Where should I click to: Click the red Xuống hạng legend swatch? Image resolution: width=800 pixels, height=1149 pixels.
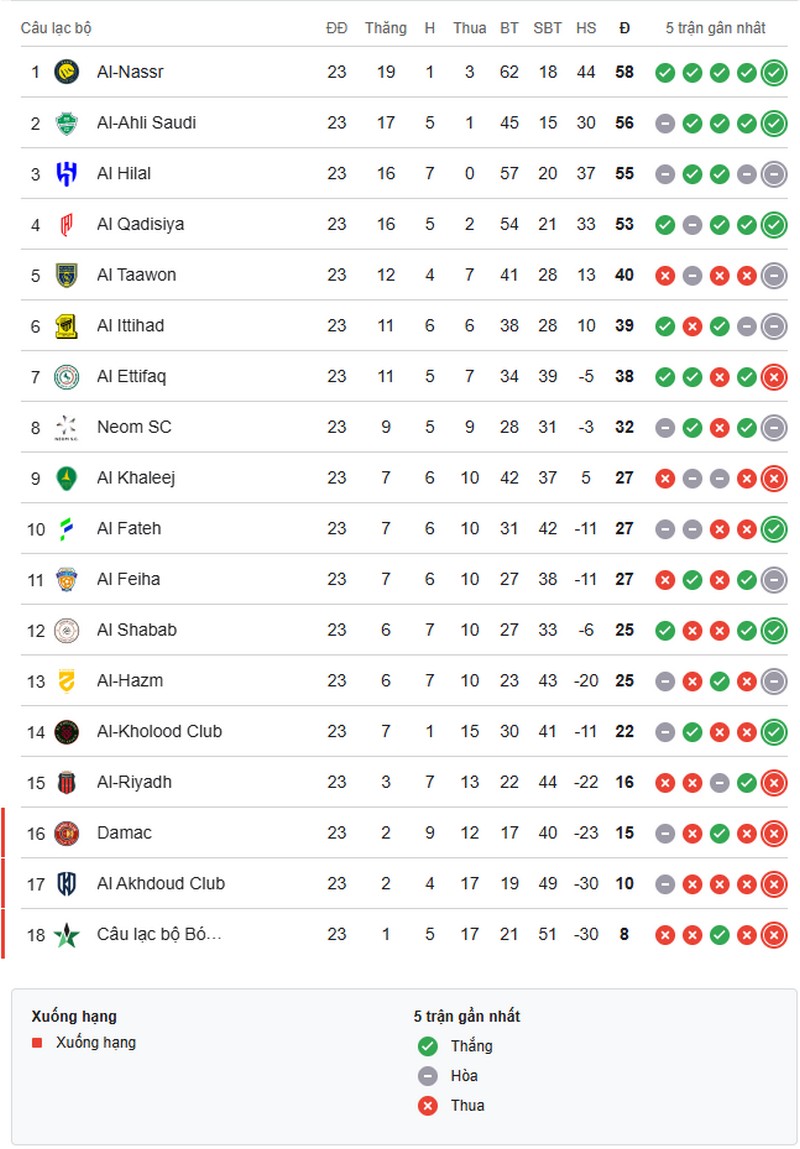(x=37, y=1043)
